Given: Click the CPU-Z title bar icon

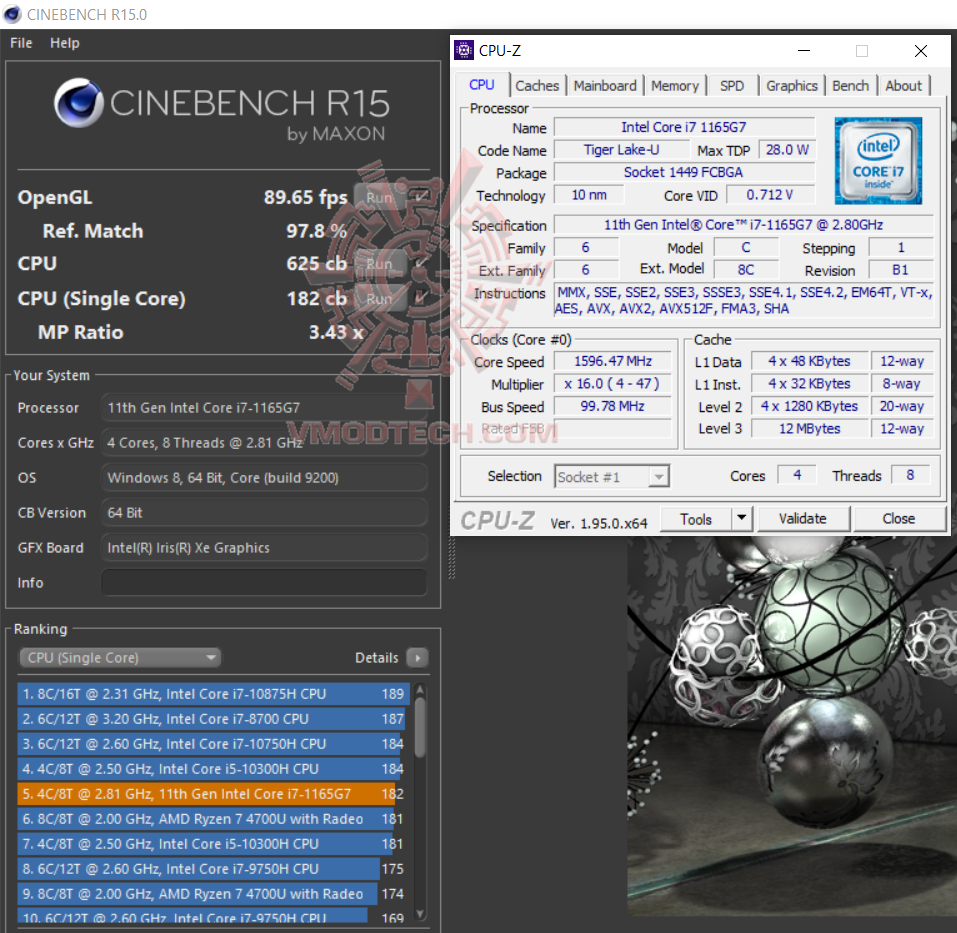Looking at the screenshot, I should pos(464,51).
